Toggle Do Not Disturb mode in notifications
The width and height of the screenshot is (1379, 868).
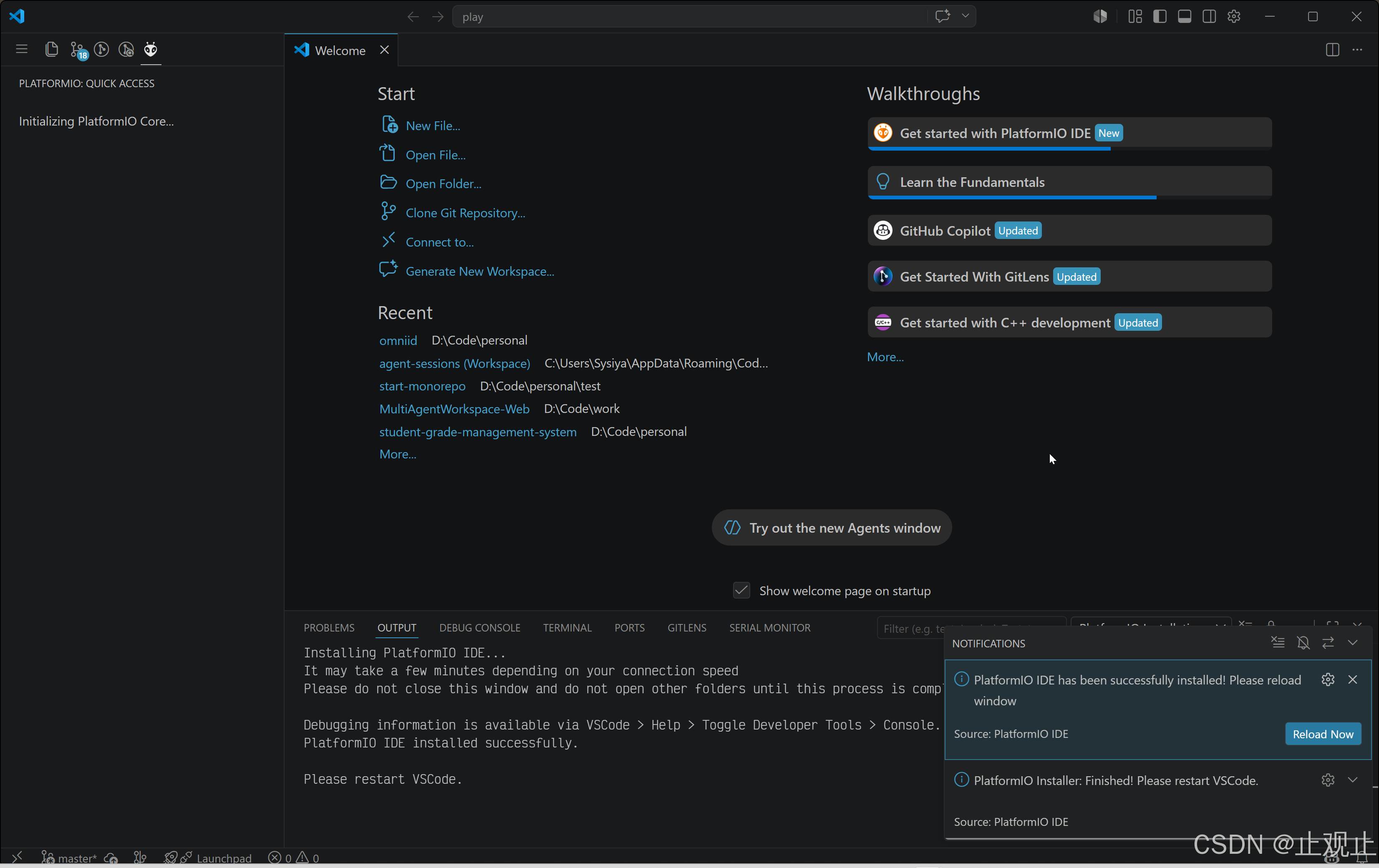pyautogui.click(x=1303, y=642)
